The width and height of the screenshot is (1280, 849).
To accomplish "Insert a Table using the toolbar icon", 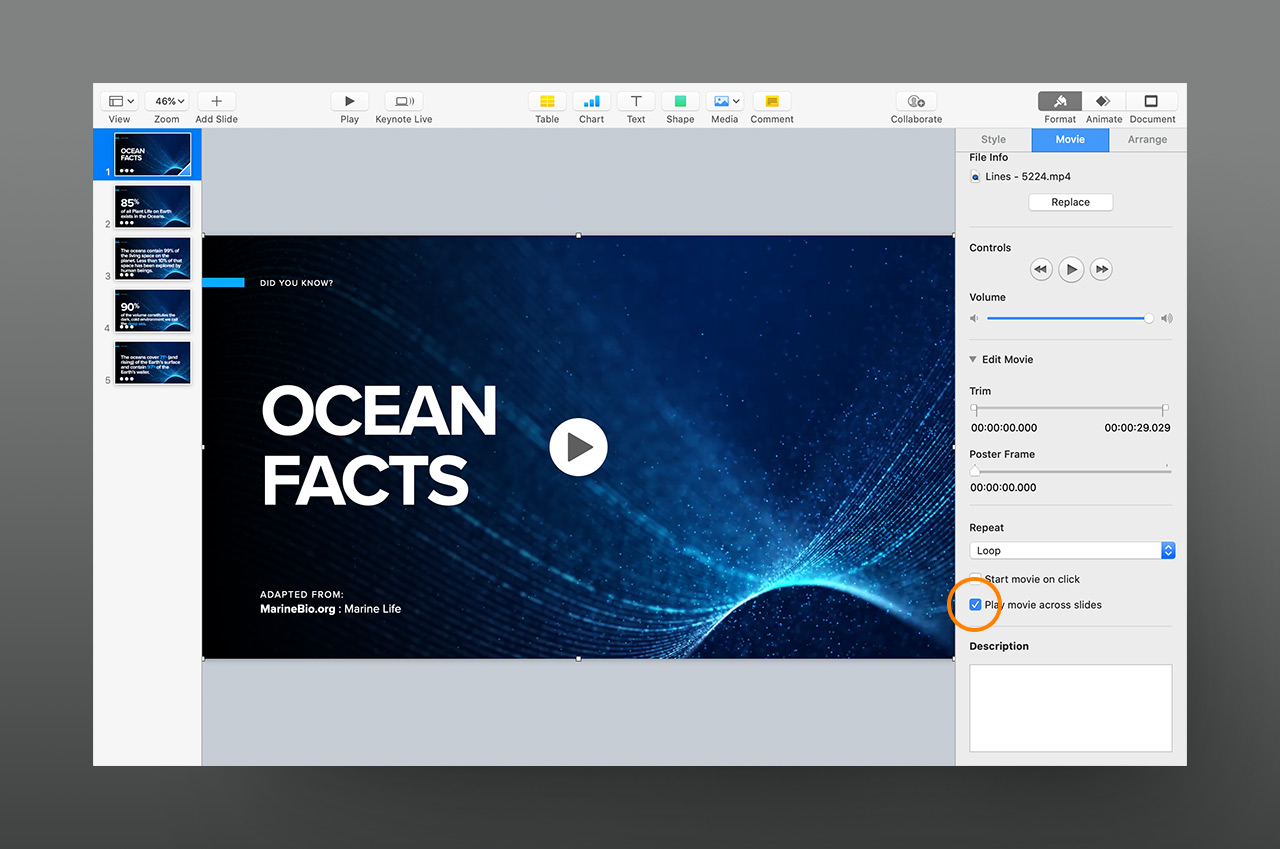I will click(547, 101).
